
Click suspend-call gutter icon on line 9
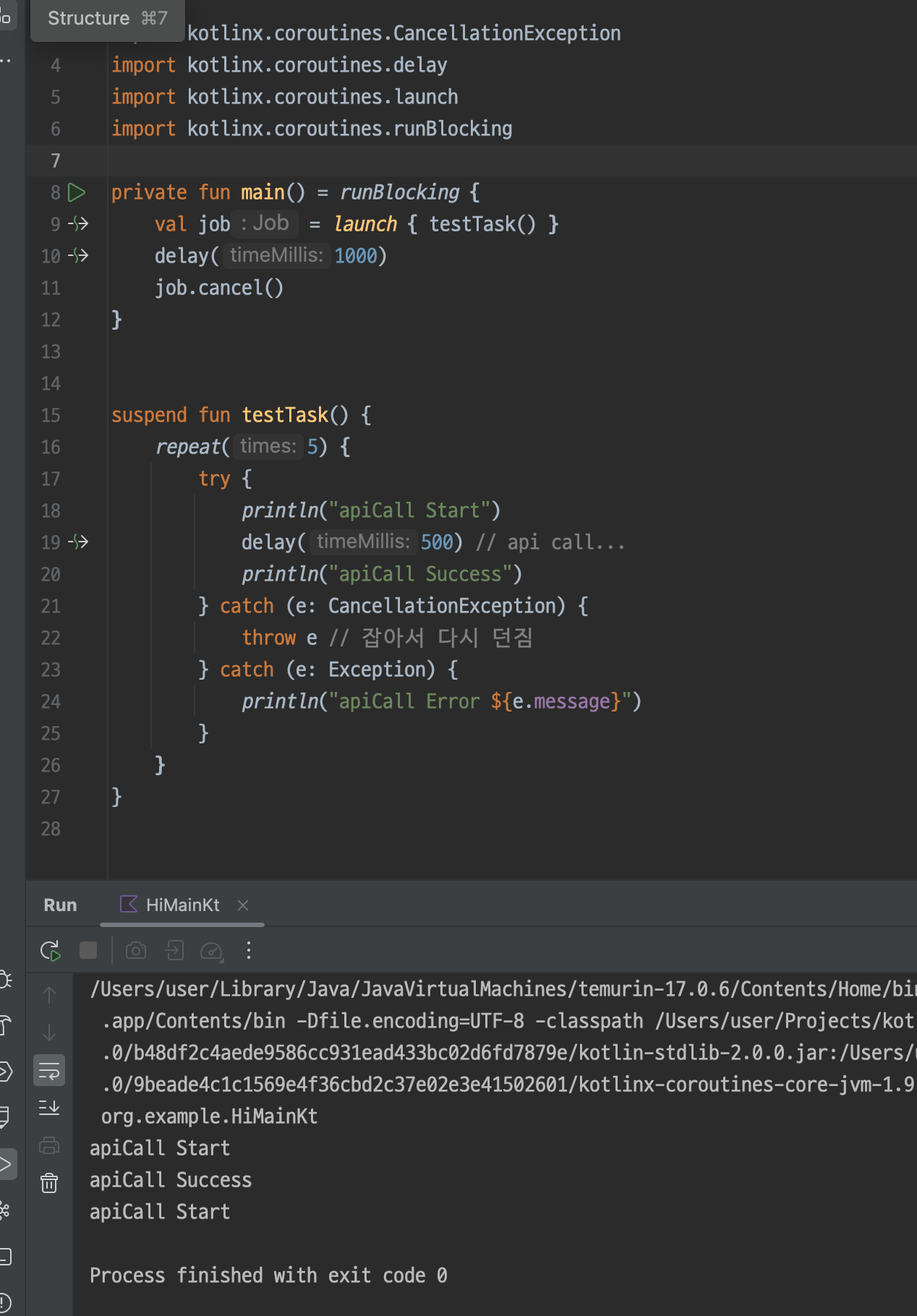[78, 224]
